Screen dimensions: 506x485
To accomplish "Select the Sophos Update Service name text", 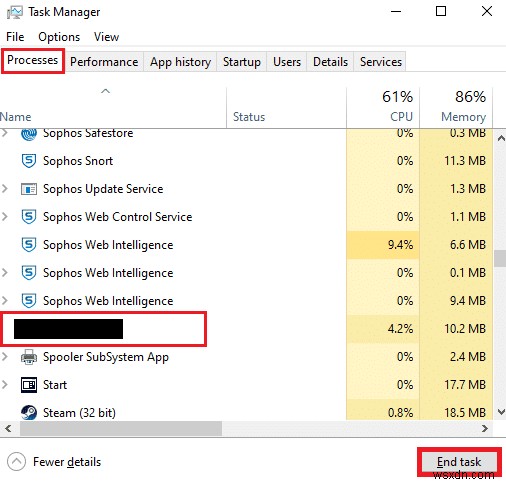I will [x=103, y=189].
